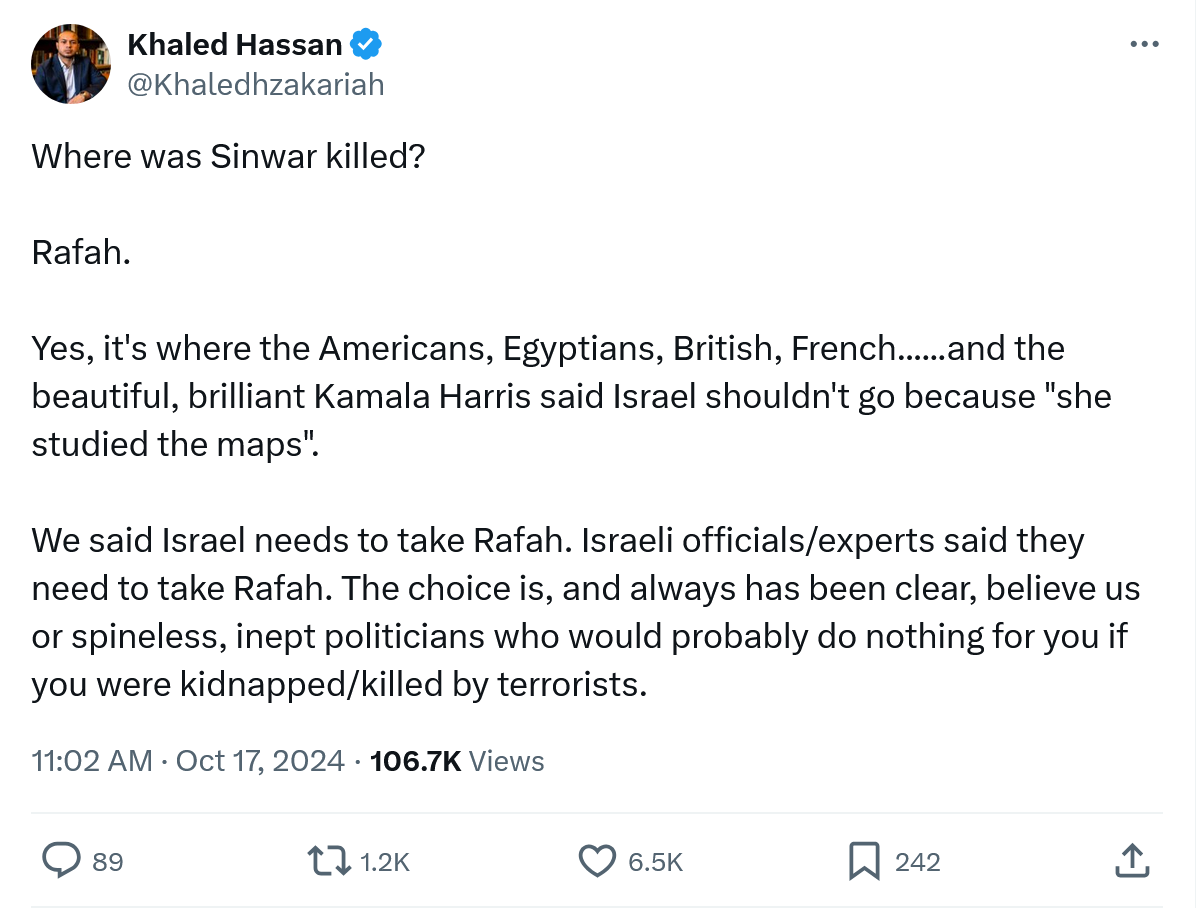Click the 89 replies count
1196x908 pixels.
tap(108, 862)
